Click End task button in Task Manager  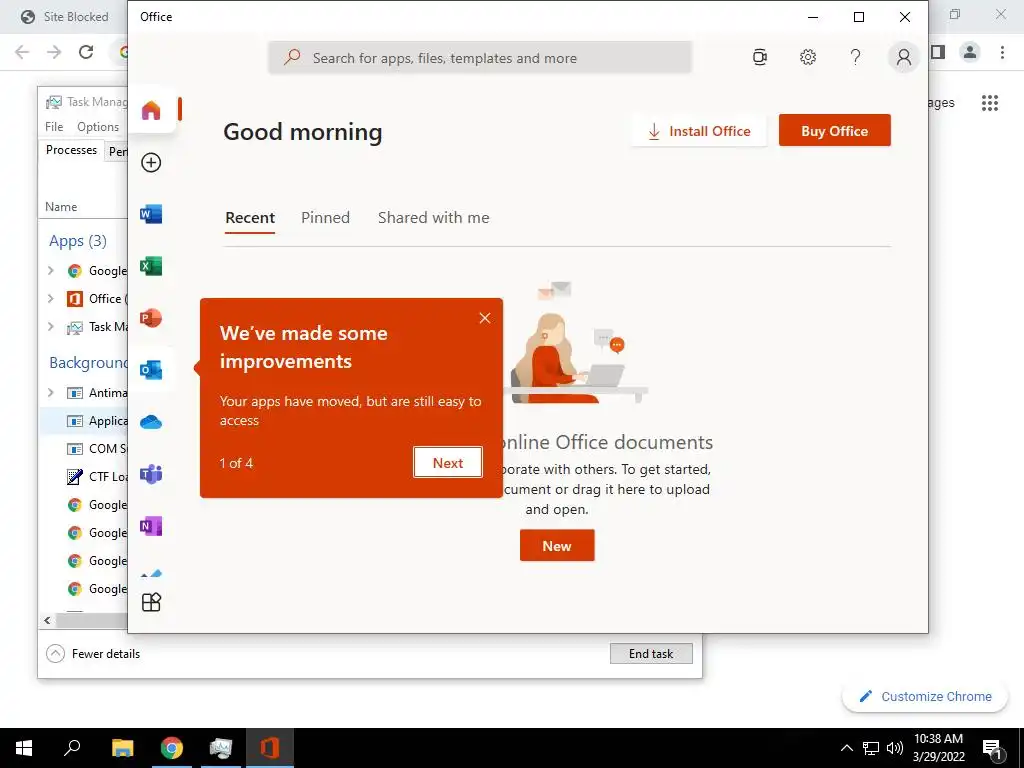tap(651, 654)
